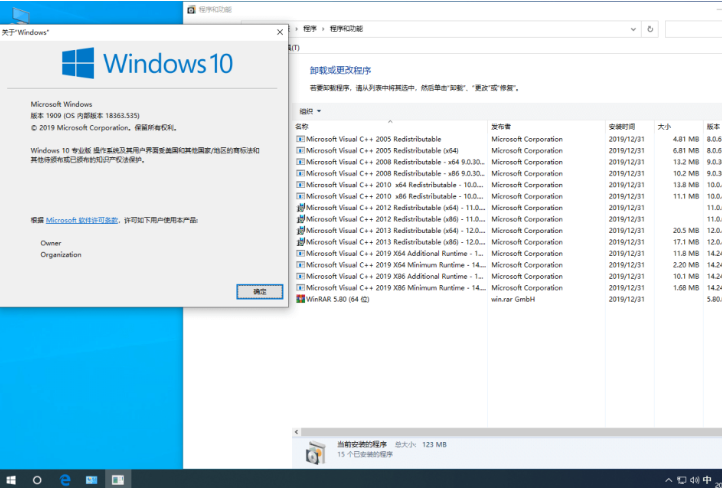Click the horizontal scrollbar's left arrow
722x488 pixels.
297,432
